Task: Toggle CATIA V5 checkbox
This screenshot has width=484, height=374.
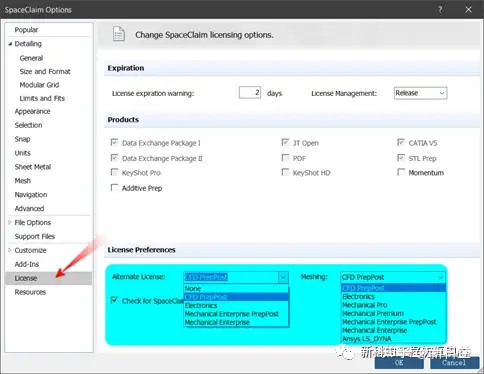Action: (x=401, y=143)
